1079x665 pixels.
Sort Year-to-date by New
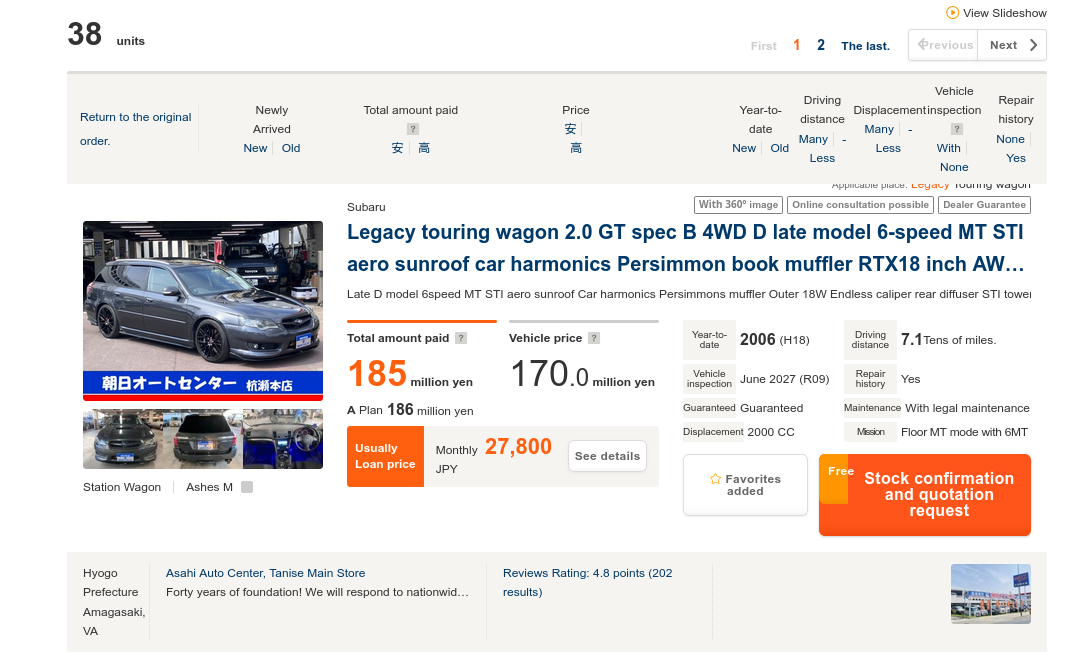[744, 148]
